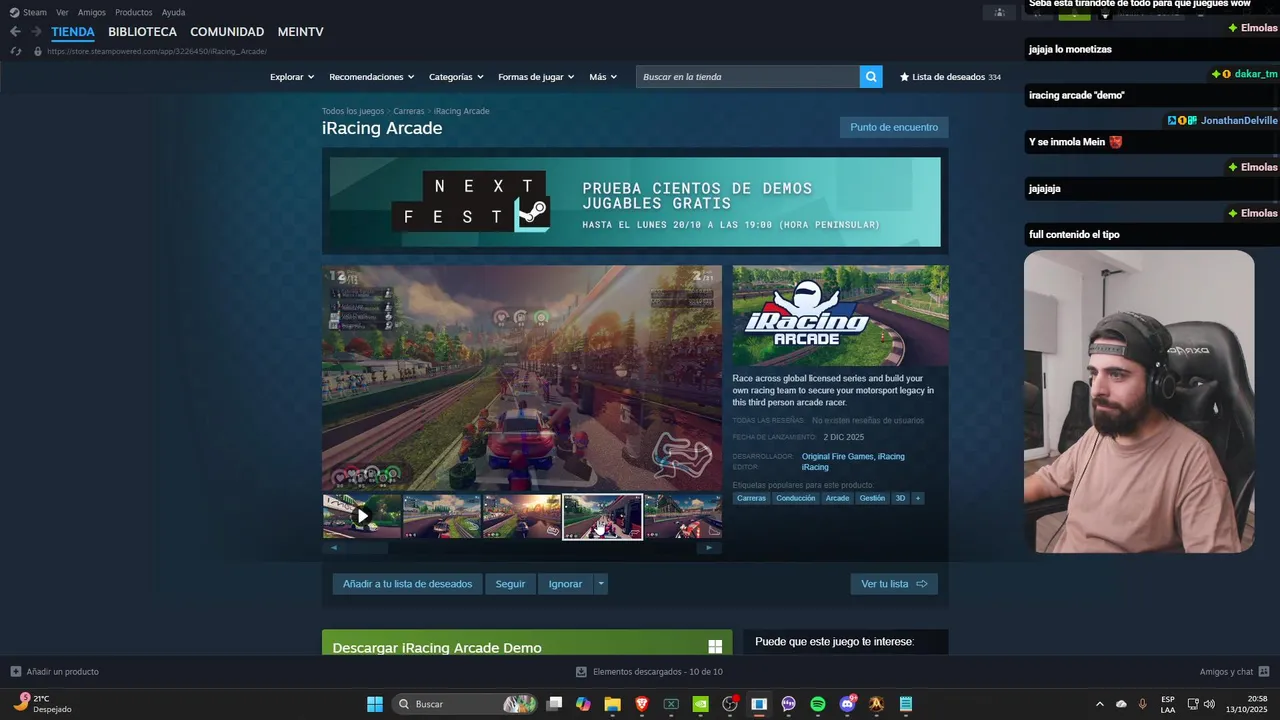Screen dimensions: 1280x720
Task: Expand the Recomendaciones dropdown
Action: click(371, 77)
